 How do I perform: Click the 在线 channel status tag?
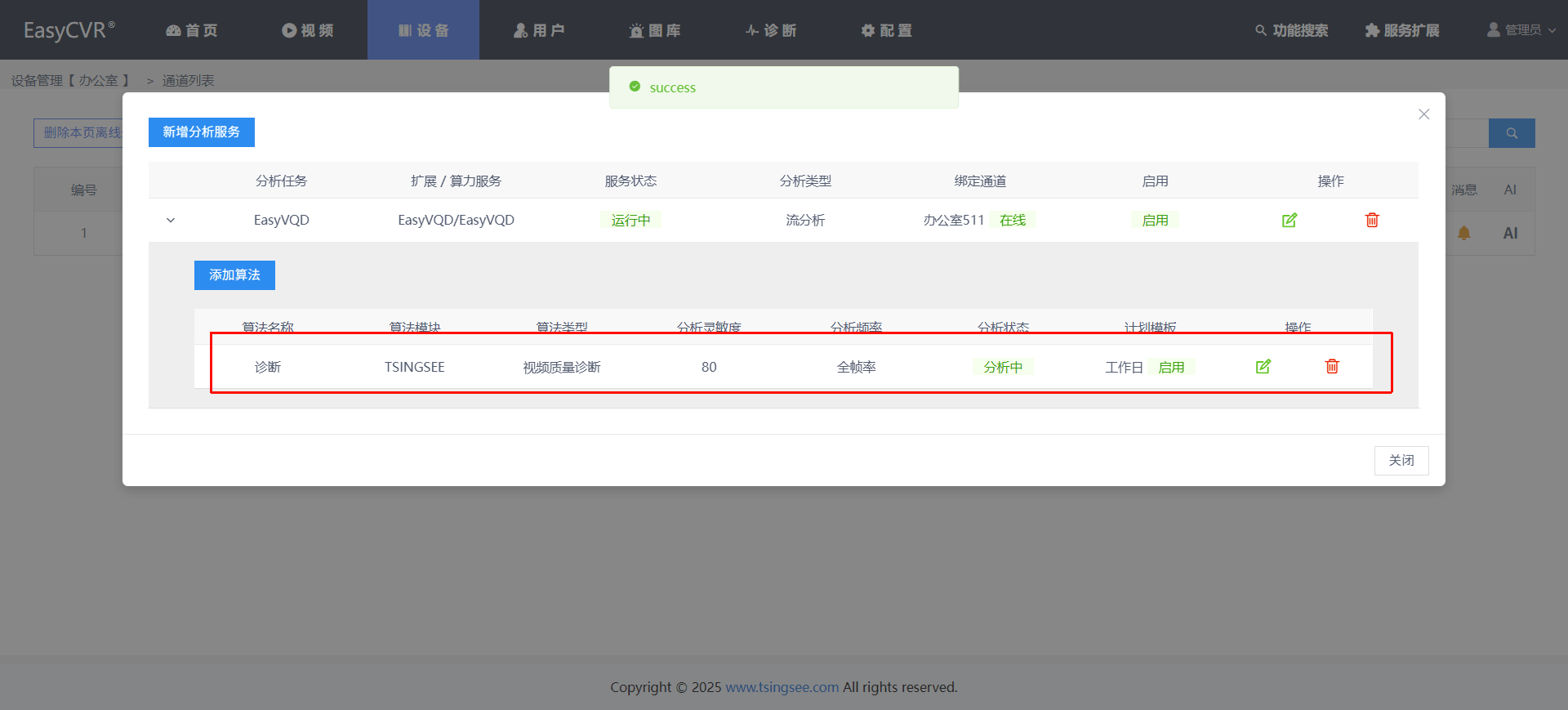[1013, 220]
